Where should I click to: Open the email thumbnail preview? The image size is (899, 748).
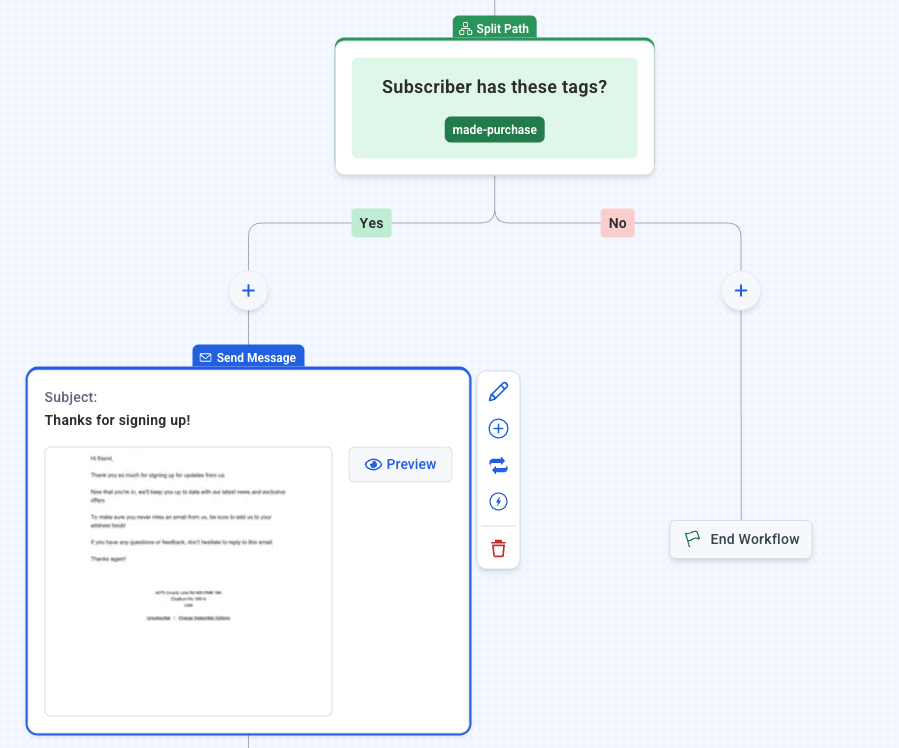pos(189,581)
